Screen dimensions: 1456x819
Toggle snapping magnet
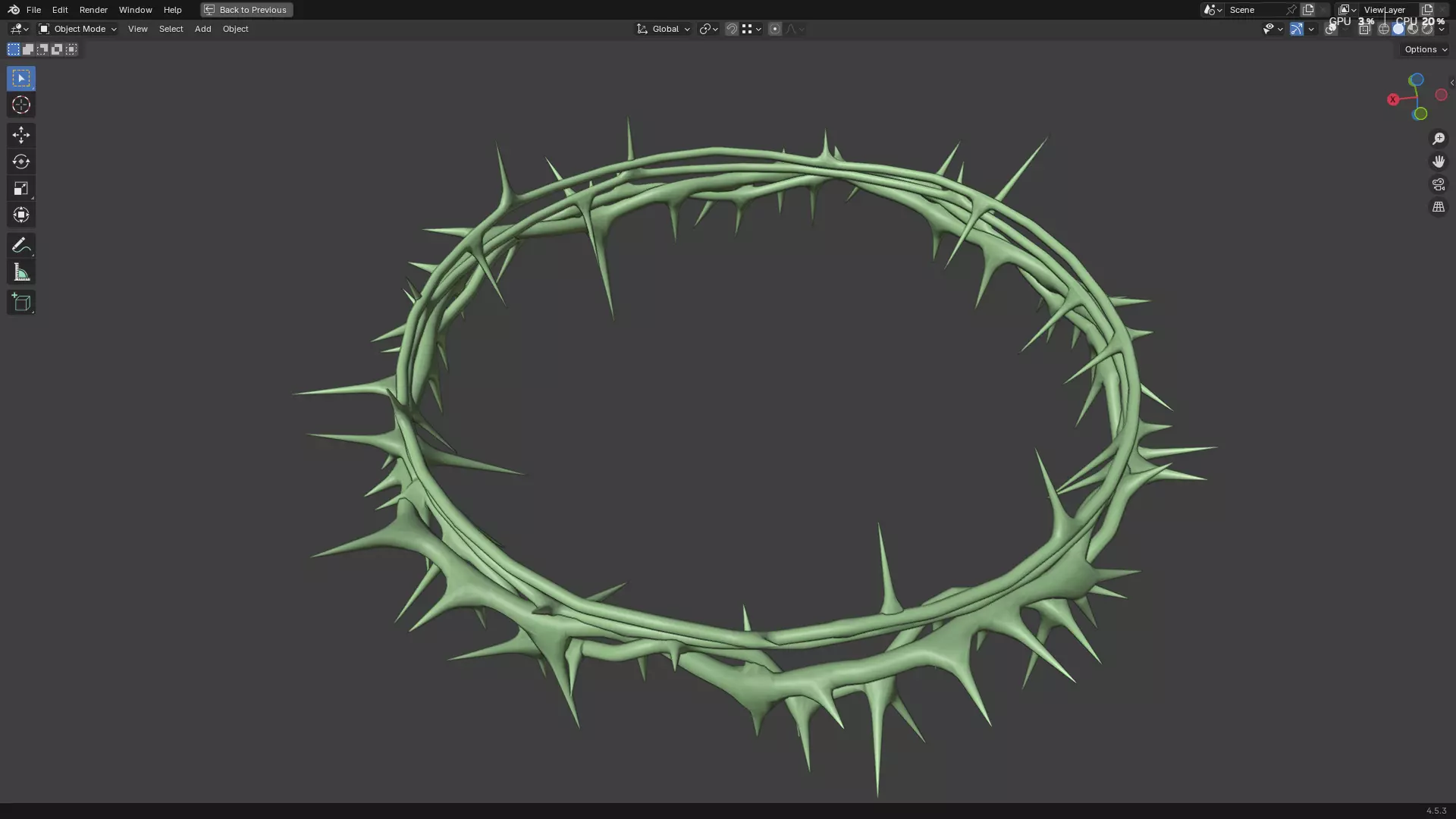point(732,29)
